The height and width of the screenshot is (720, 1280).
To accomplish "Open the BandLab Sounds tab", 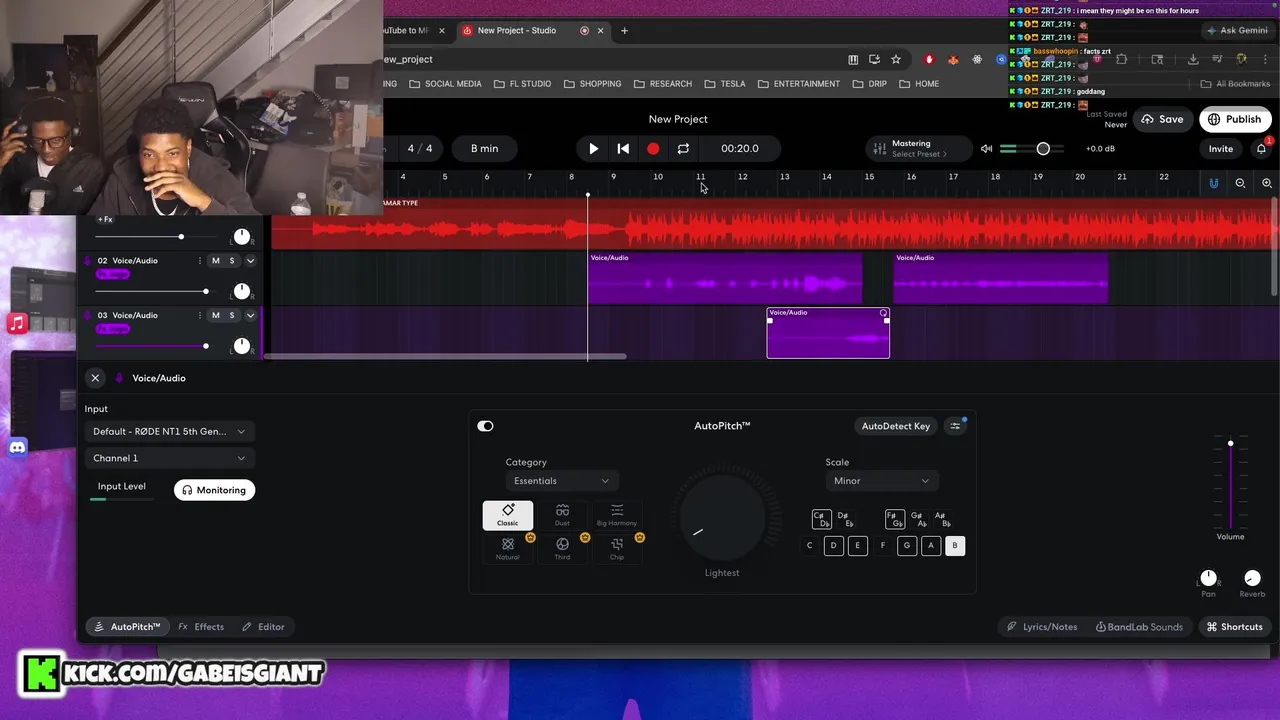I will pyautogui.click(x=1139, y=627).
